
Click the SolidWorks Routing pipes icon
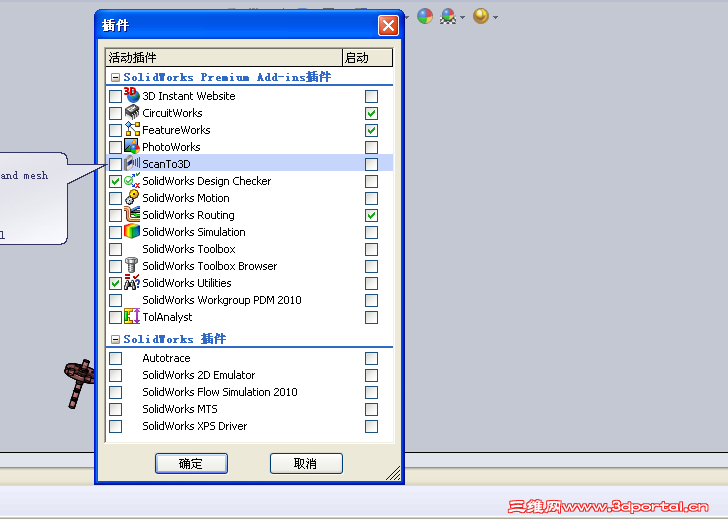click(132, 214)
